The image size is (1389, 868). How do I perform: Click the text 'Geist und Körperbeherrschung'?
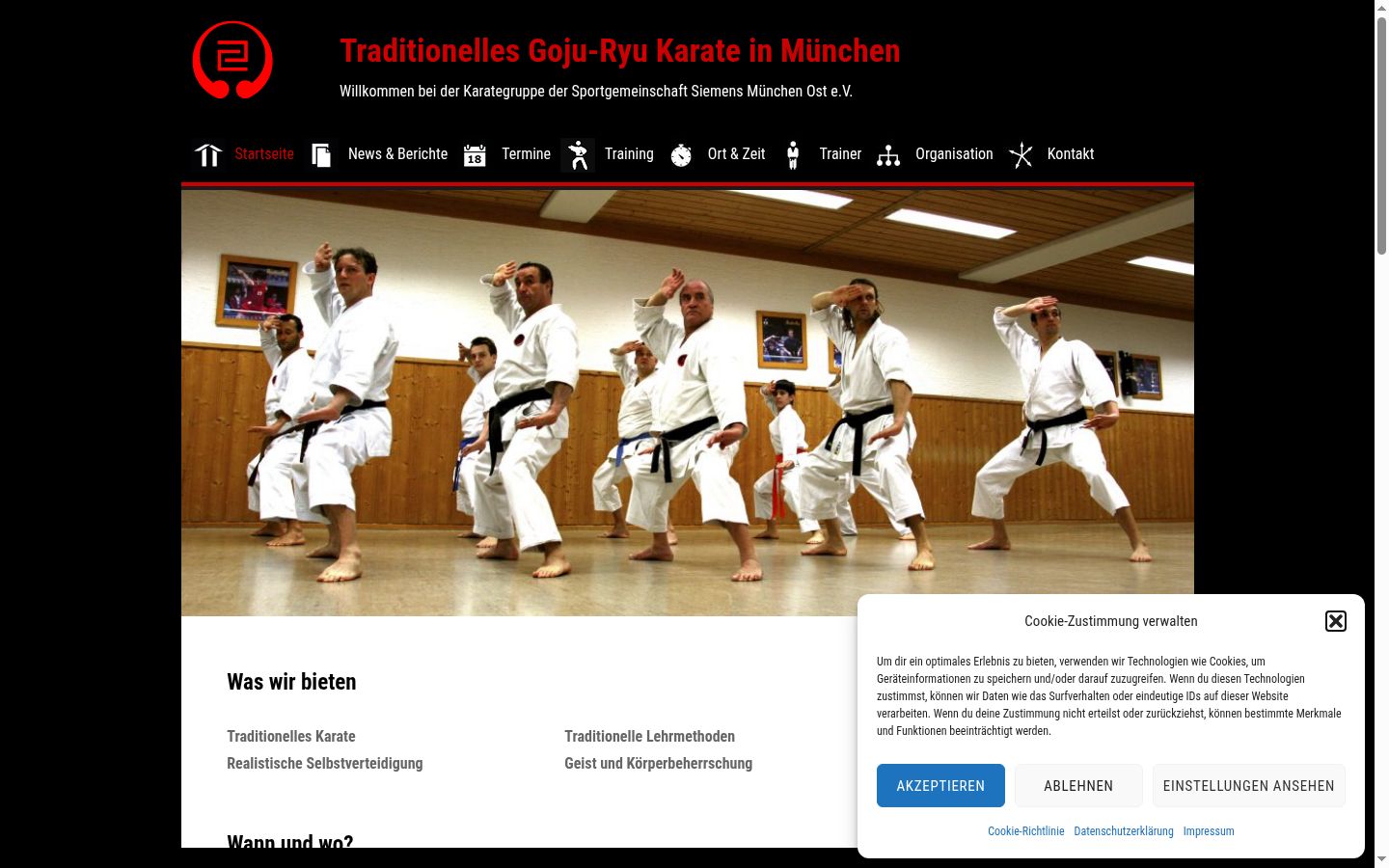click(x=659, y=764)
